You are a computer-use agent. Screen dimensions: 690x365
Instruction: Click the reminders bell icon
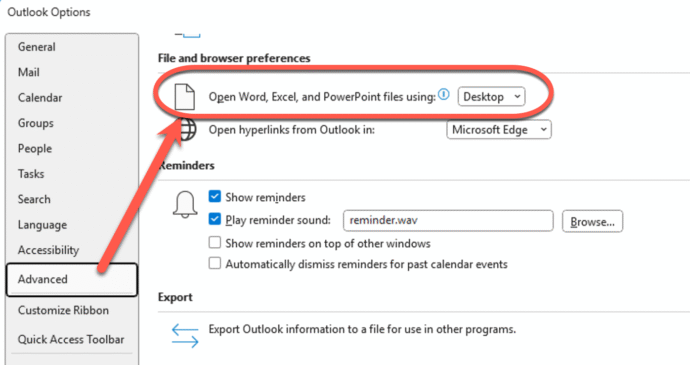pos(185,204)
